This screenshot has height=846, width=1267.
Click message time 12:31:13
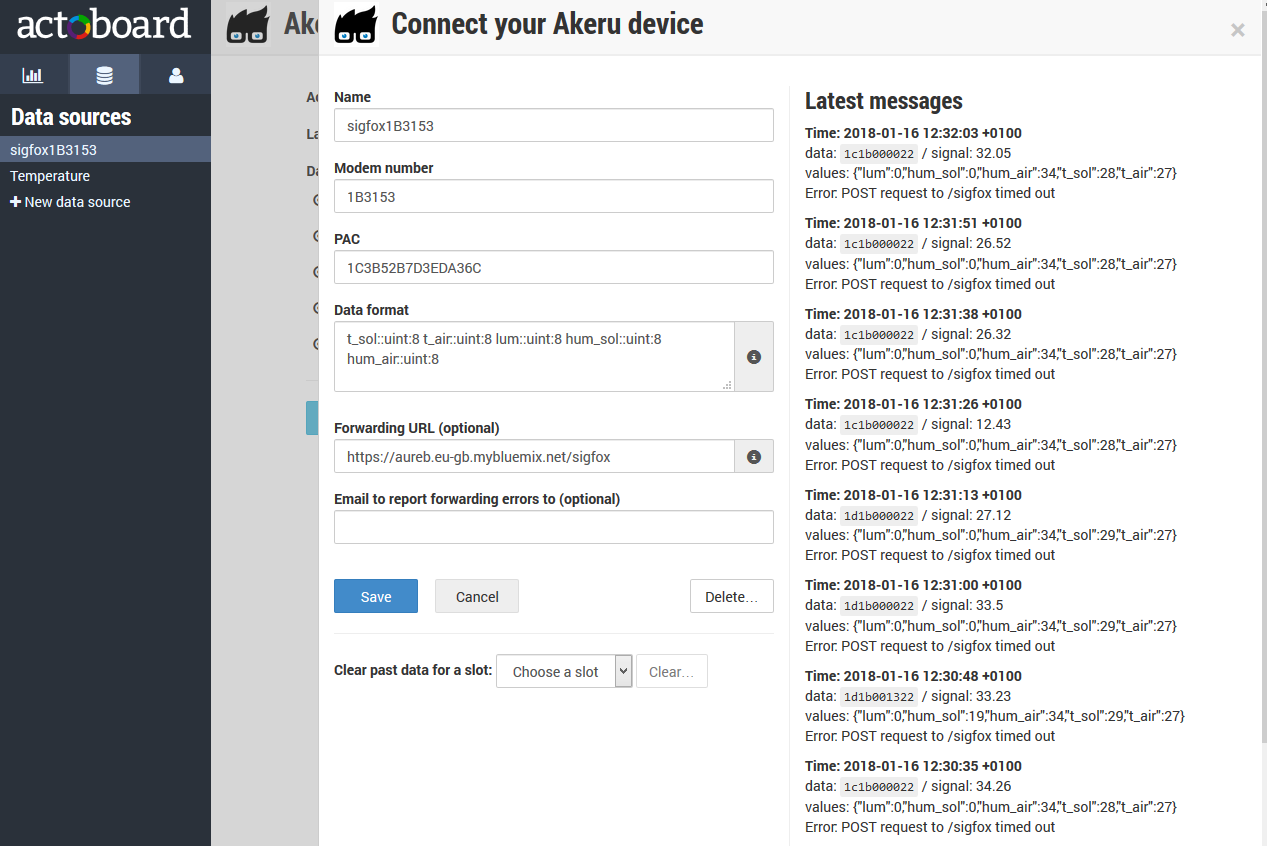913,495
